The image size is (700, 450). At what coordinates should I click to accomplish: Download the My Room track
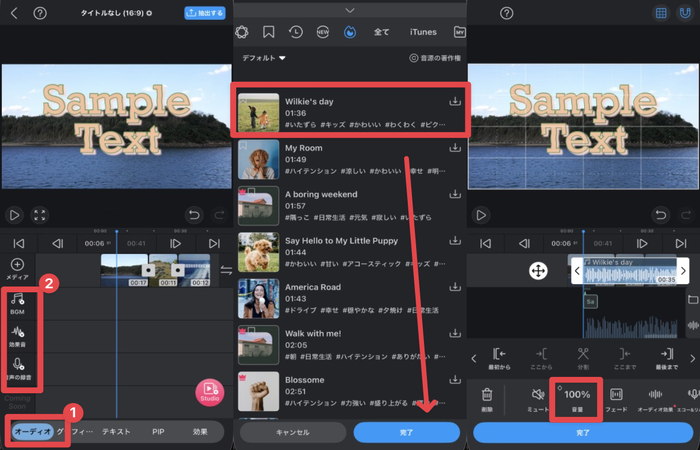[456, 147]
